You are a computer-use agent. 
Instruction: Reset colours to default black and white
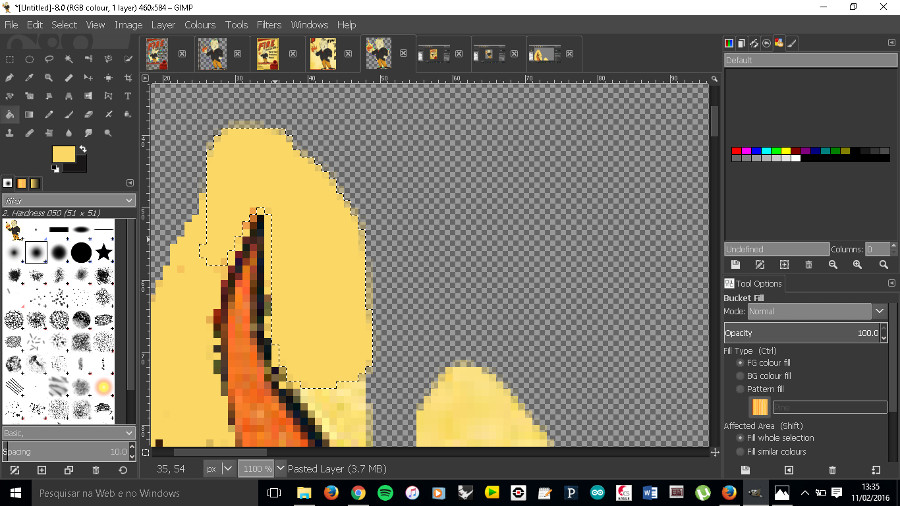tap(55, 169)
